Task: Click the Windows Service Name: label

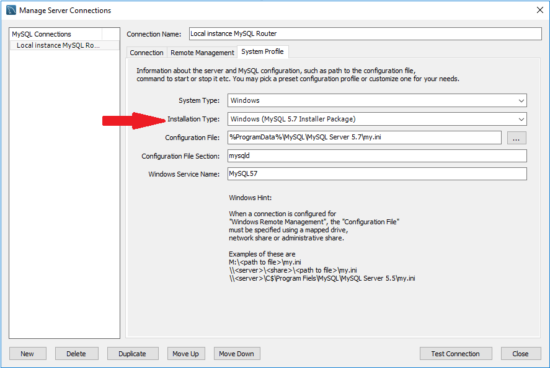Action: tap(184, 174)
